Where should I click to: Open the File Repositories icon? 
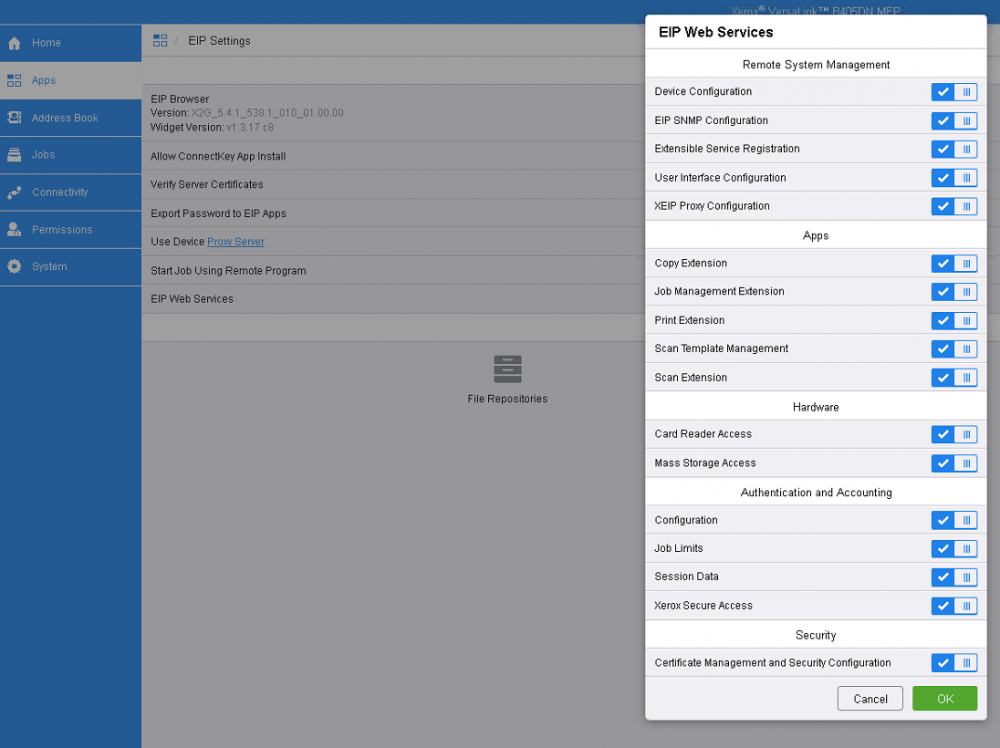pos(507,369)
